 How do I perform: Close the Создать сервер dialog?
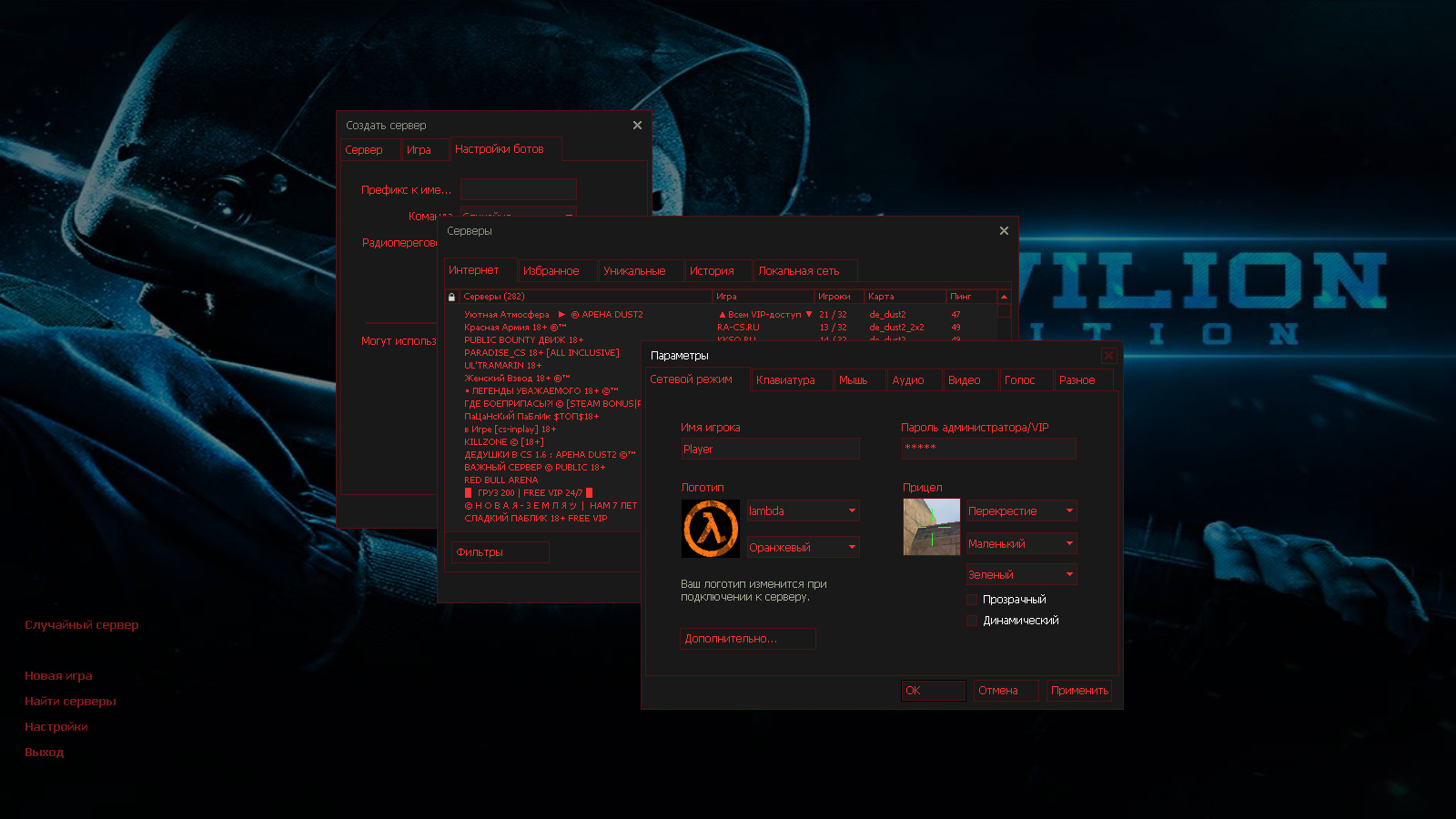637,126
